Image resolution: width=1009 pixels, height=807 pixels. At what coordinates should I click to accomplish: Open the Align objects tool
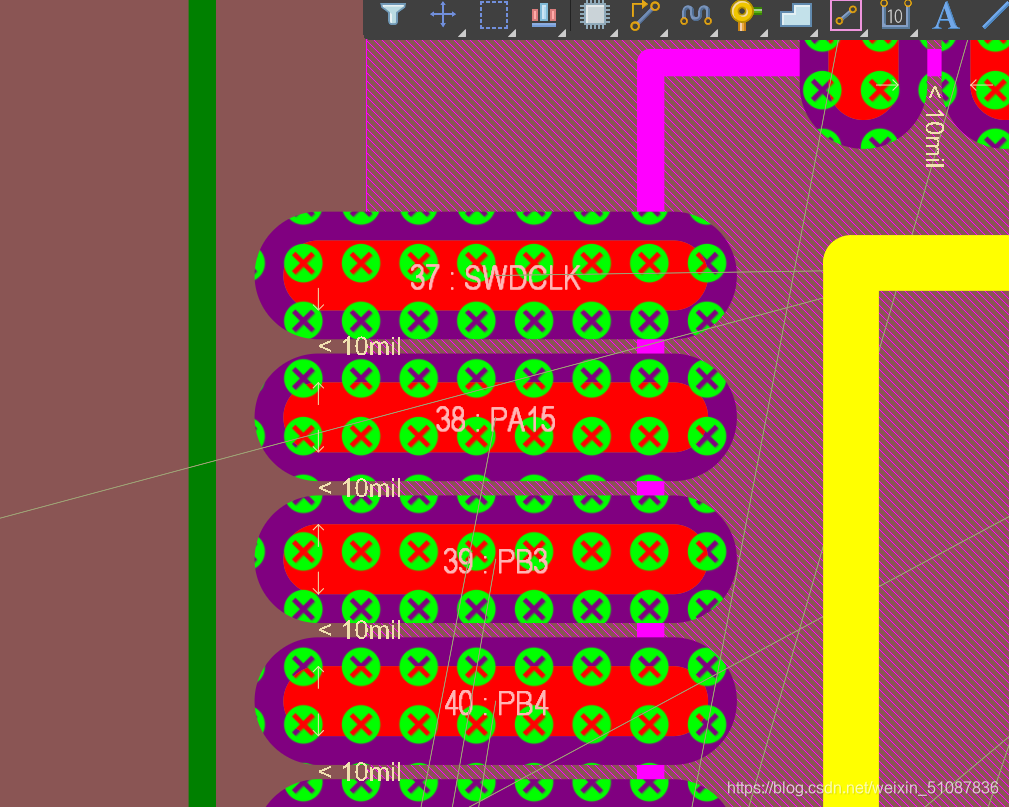tap(544, 14)
